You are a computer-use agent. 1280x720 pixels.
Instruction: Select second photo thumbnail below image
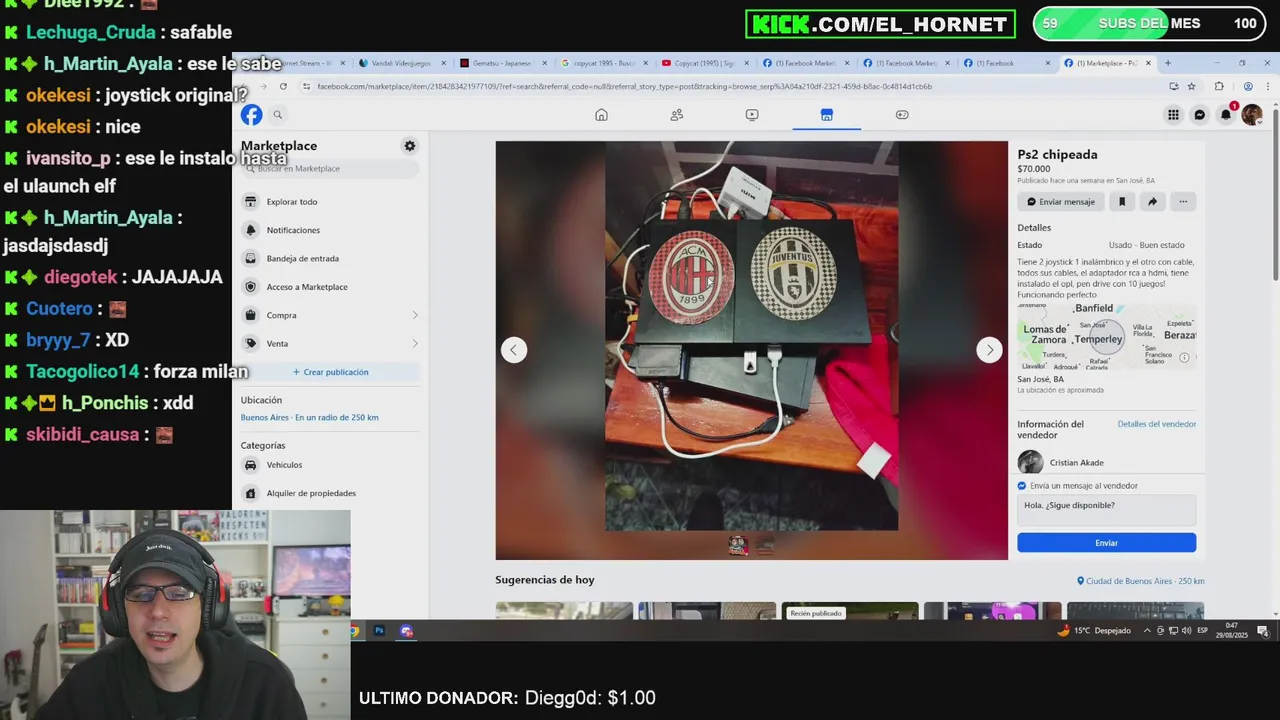pos(765,546)
